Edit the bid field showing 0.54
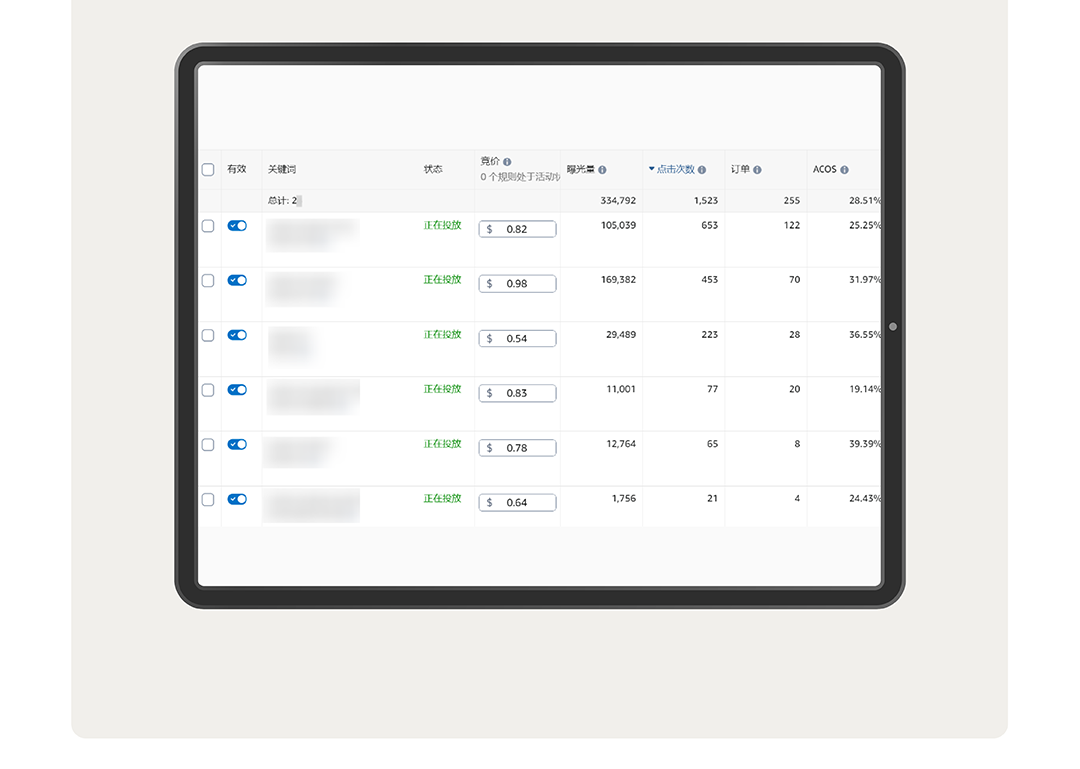 tap(517, 339)
